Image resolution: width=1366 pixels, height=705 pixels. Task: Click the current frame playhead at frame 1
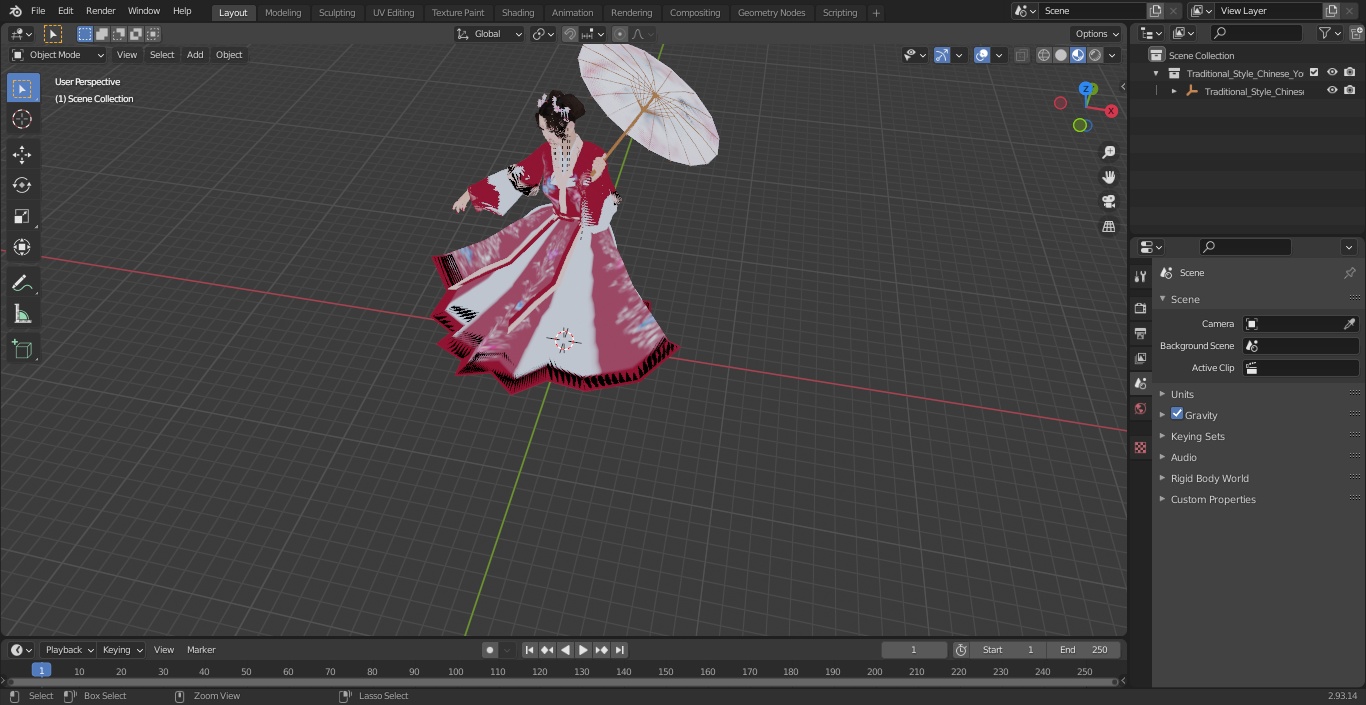coord(41,671)
